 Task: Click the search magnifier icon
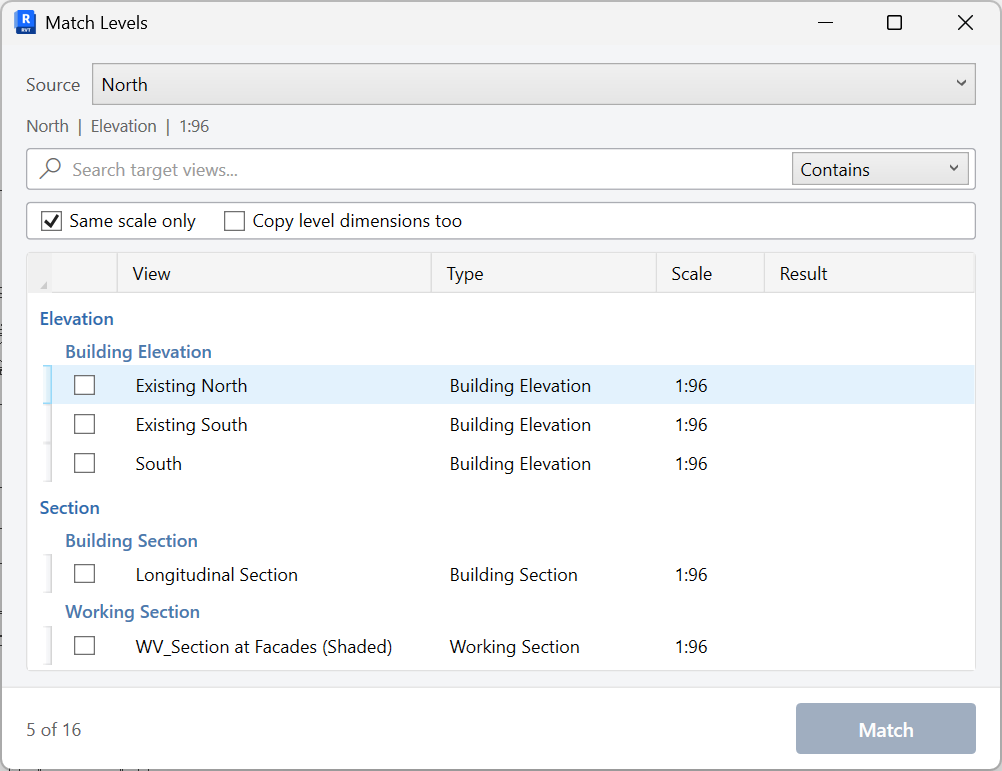50,169
